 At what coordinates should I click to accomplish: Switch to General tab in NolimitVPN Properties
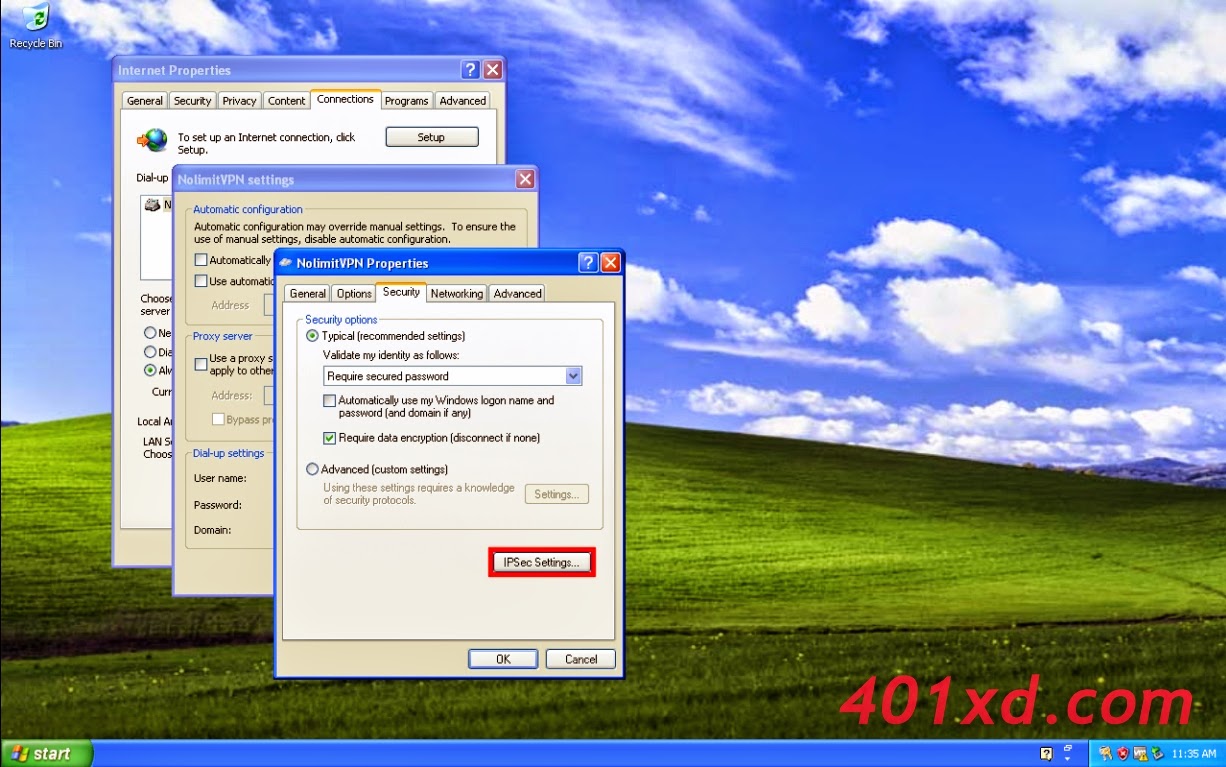click(x=307, y=293)
